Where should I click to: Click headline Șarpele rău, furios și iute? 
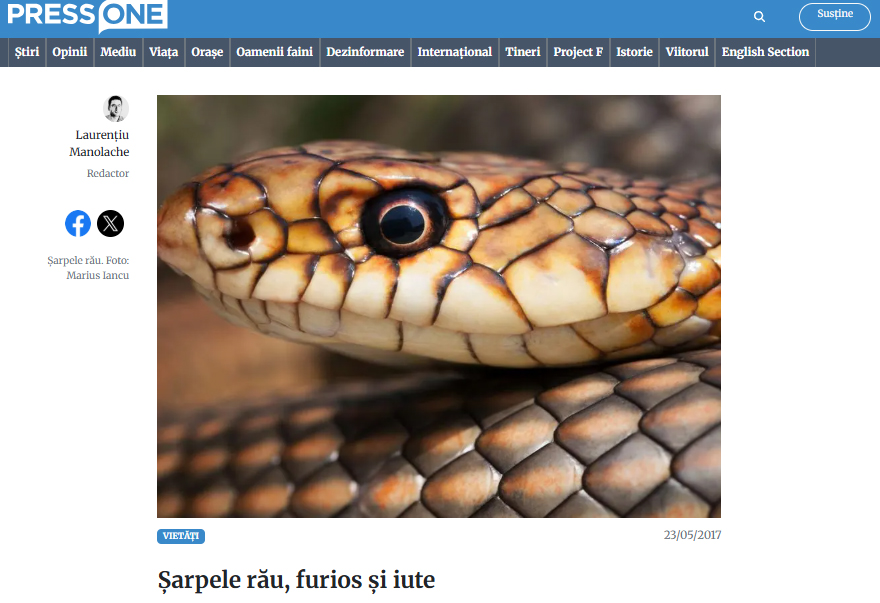pos(296,581)
